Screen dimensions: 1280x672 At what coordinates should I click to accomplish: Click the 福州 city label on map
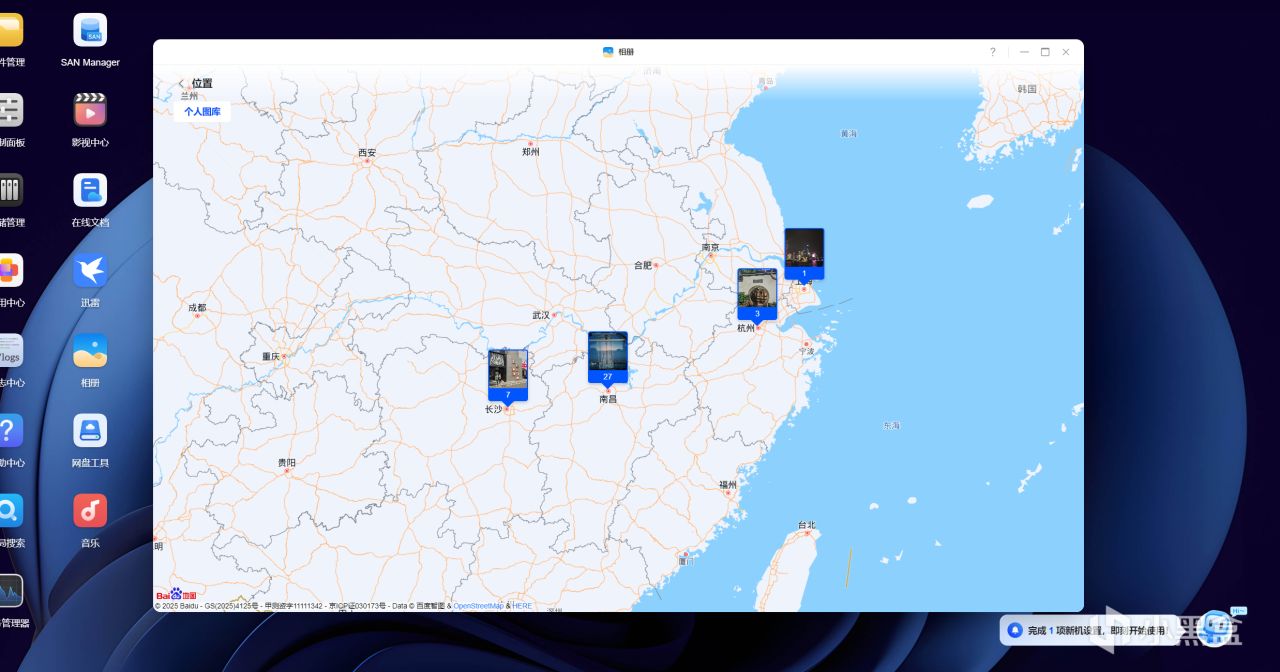(x=727, y=484)
